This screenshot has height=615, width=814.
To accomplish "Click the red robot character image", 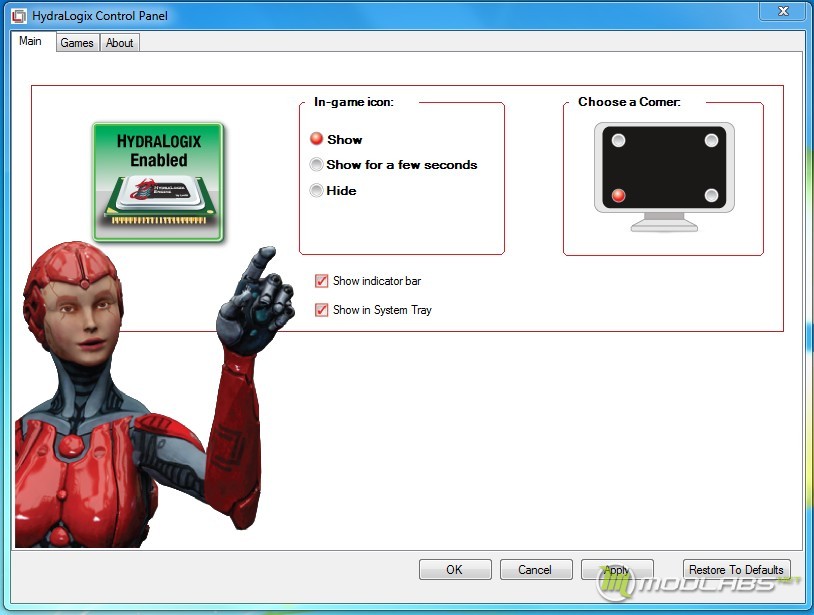I will [x=151, y=394].
